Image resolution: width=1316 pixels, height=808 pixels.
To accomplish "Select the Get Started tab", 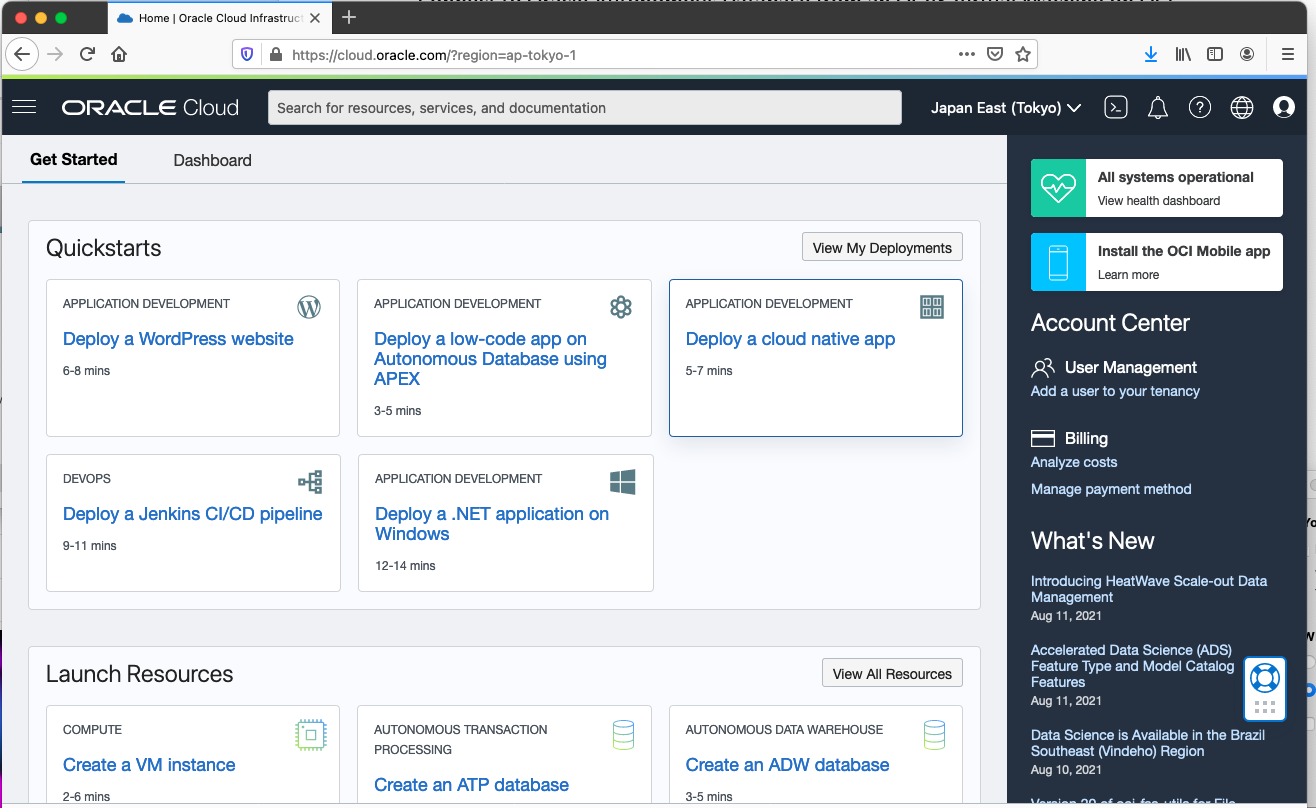I will (x=73, y=160).
